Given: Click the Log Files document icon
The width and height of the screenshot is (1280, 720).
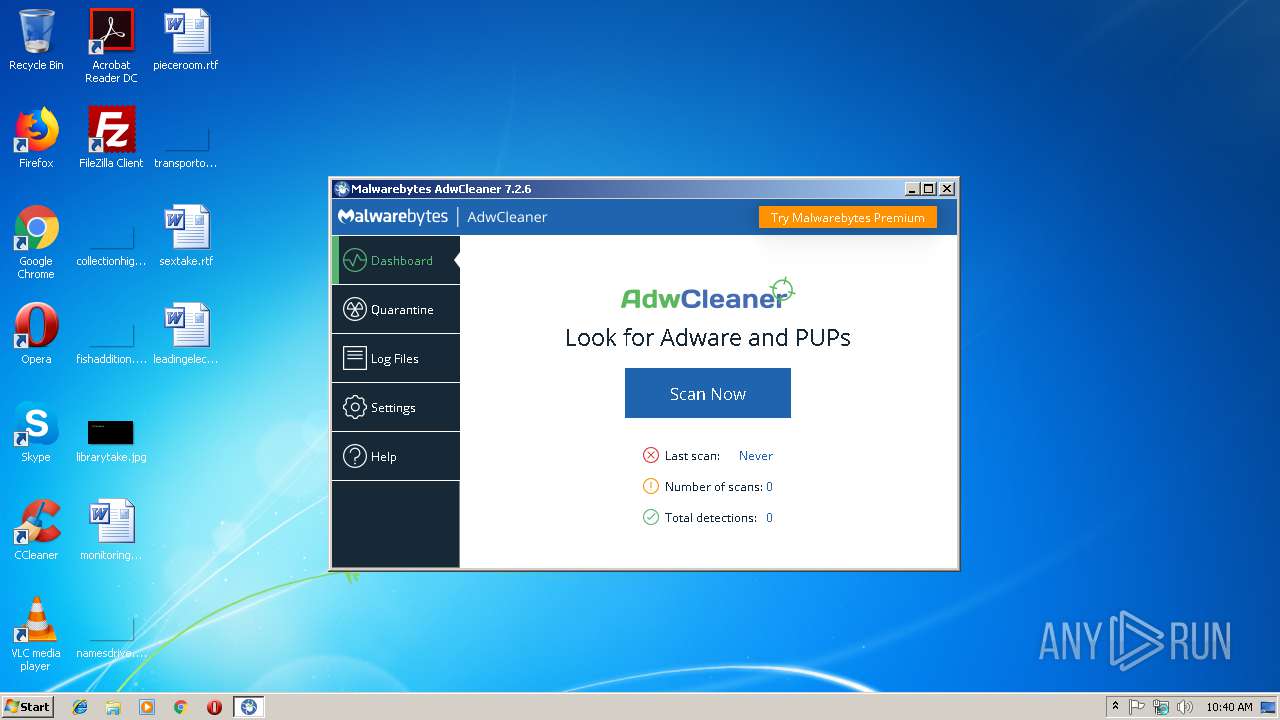Looking at the screenshot, I should click(x=355, y=358).
